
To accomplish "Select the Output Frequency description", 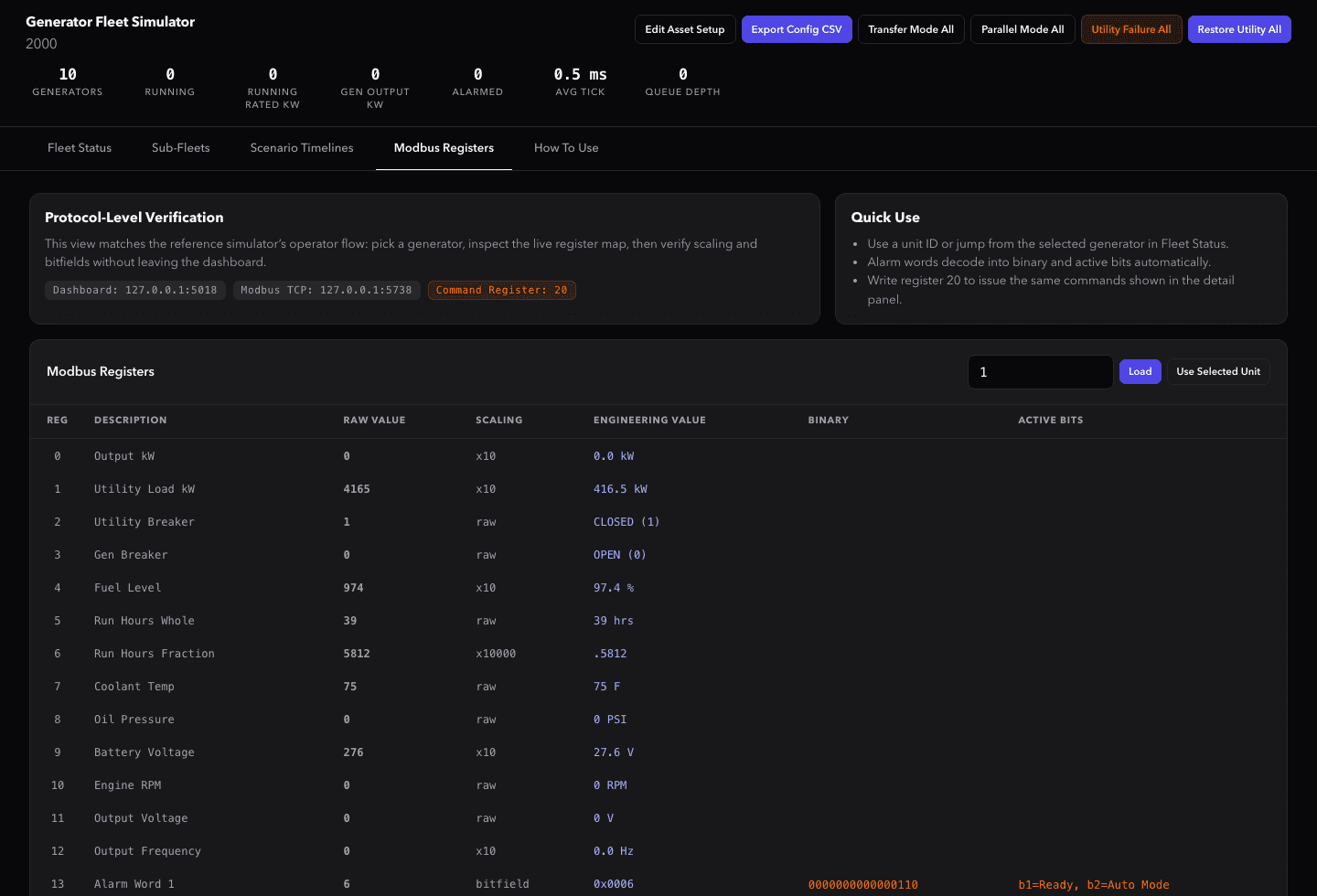I will pyautogui.click(x=147, y=851).
